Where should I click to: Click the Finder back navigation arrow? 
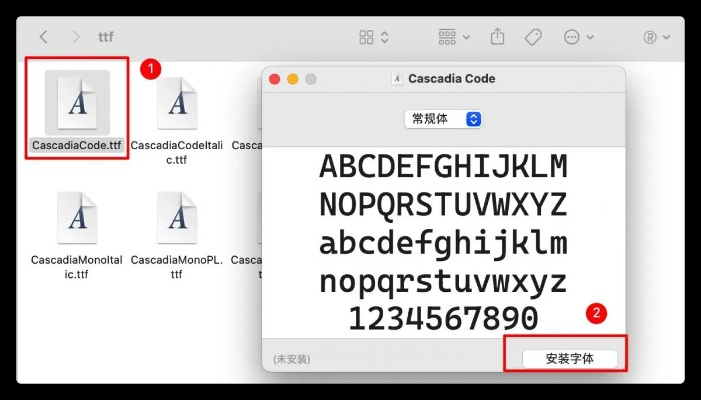(43, 37)
